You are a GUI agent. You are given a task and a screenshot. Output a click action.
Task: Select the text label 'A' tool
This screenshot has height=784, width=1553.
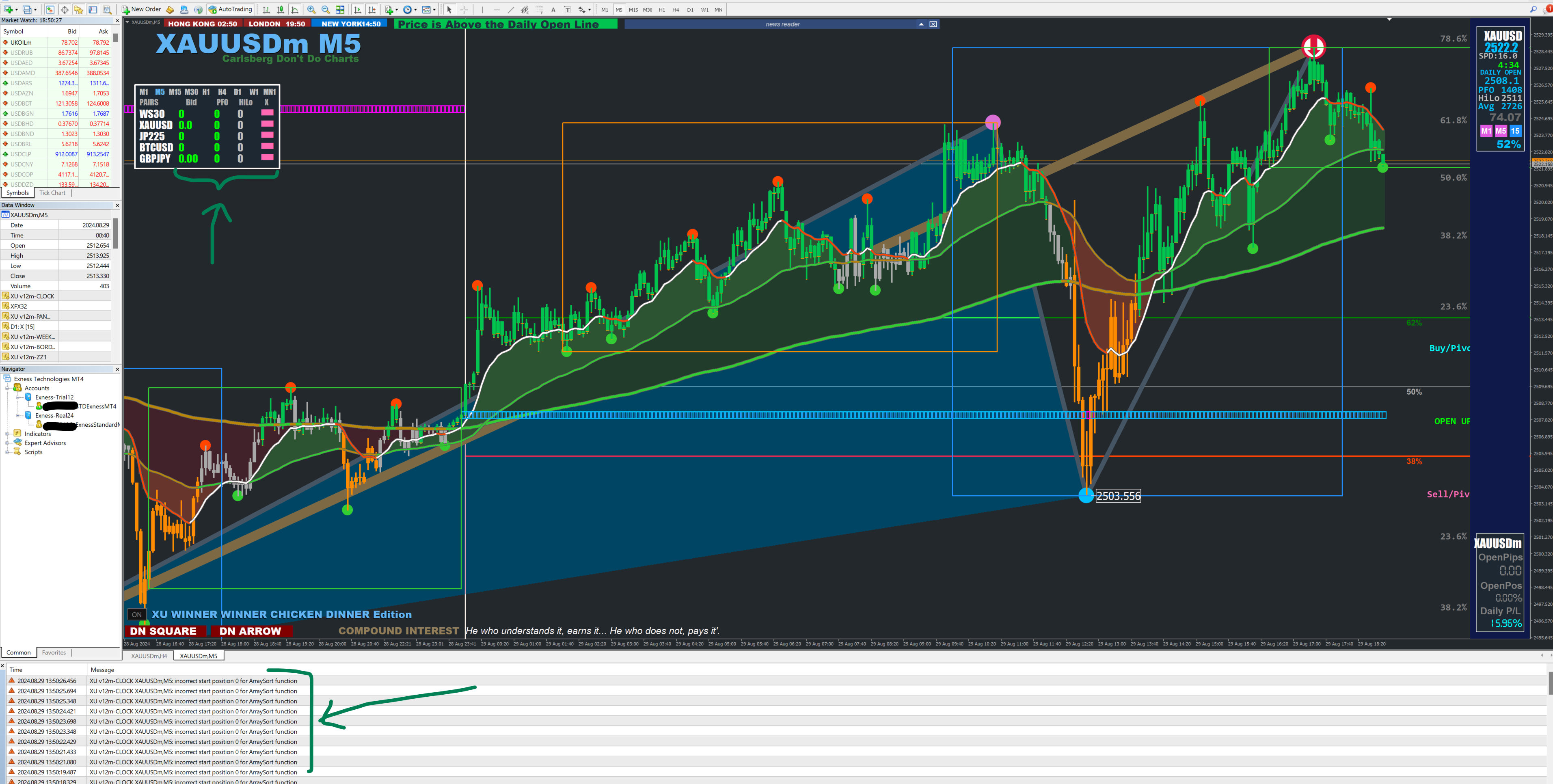click(553, 10)
